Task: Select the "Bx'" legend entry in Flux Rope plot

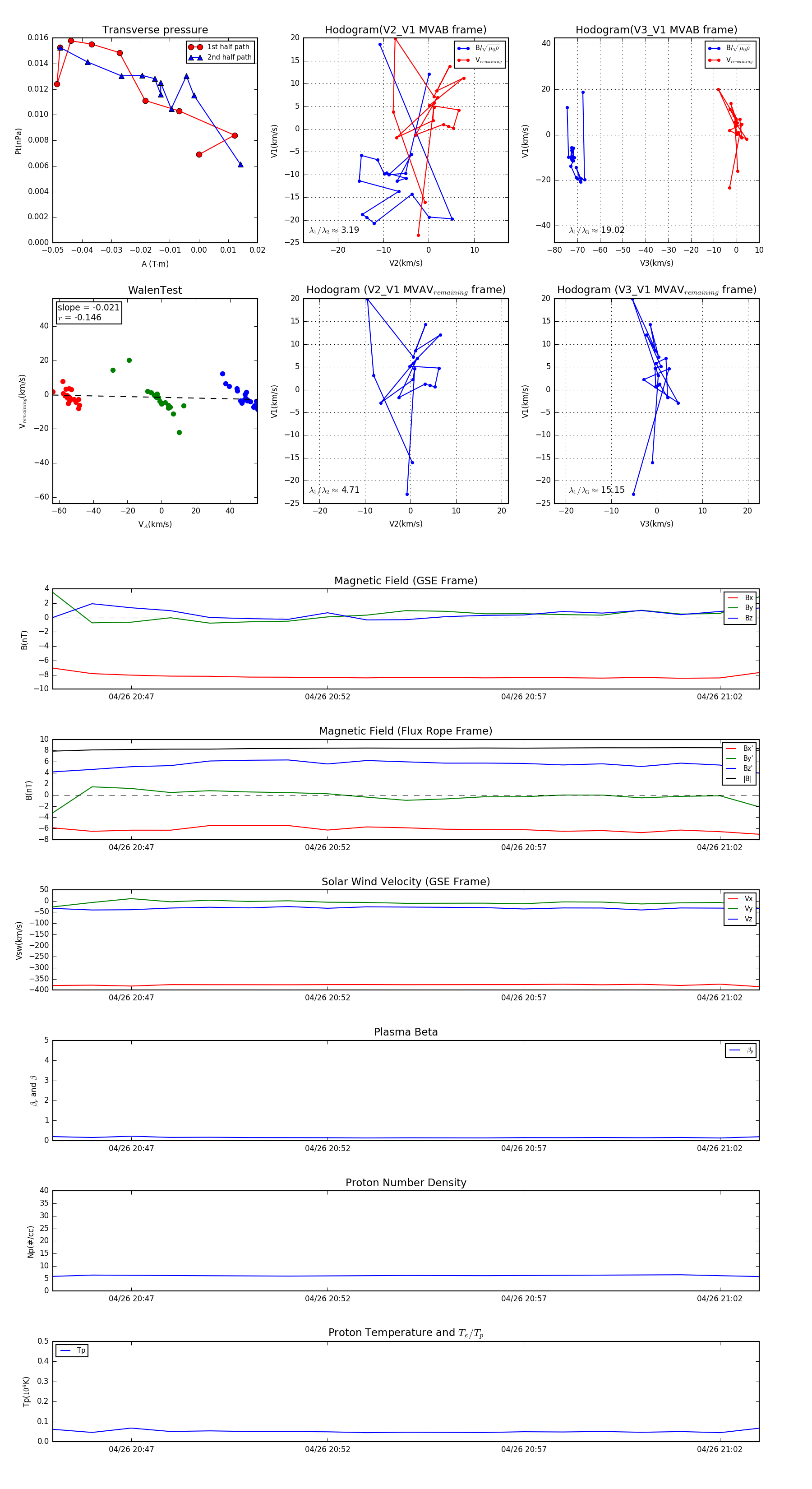Action: click(x=740, y=748)
